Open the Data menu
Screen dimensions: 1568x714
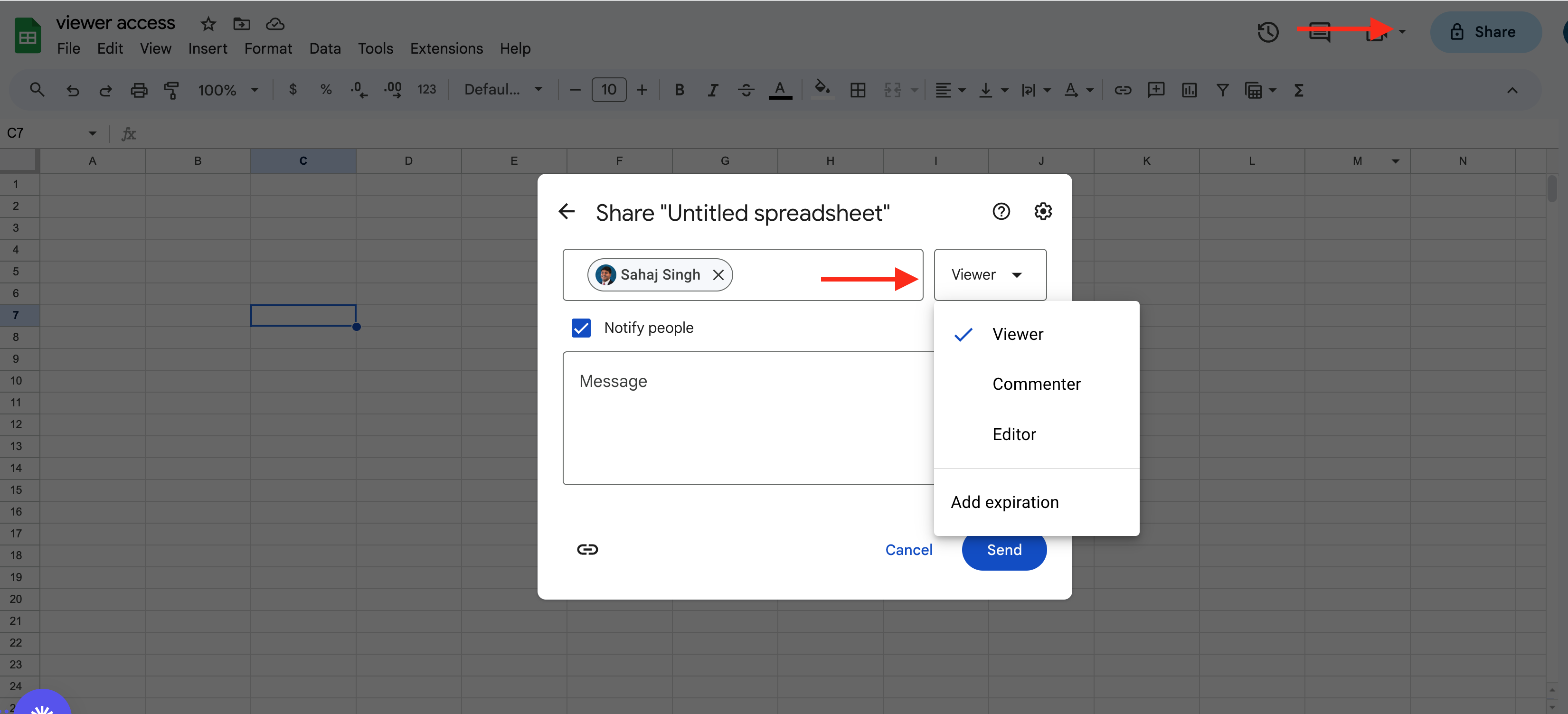(325, 49)
